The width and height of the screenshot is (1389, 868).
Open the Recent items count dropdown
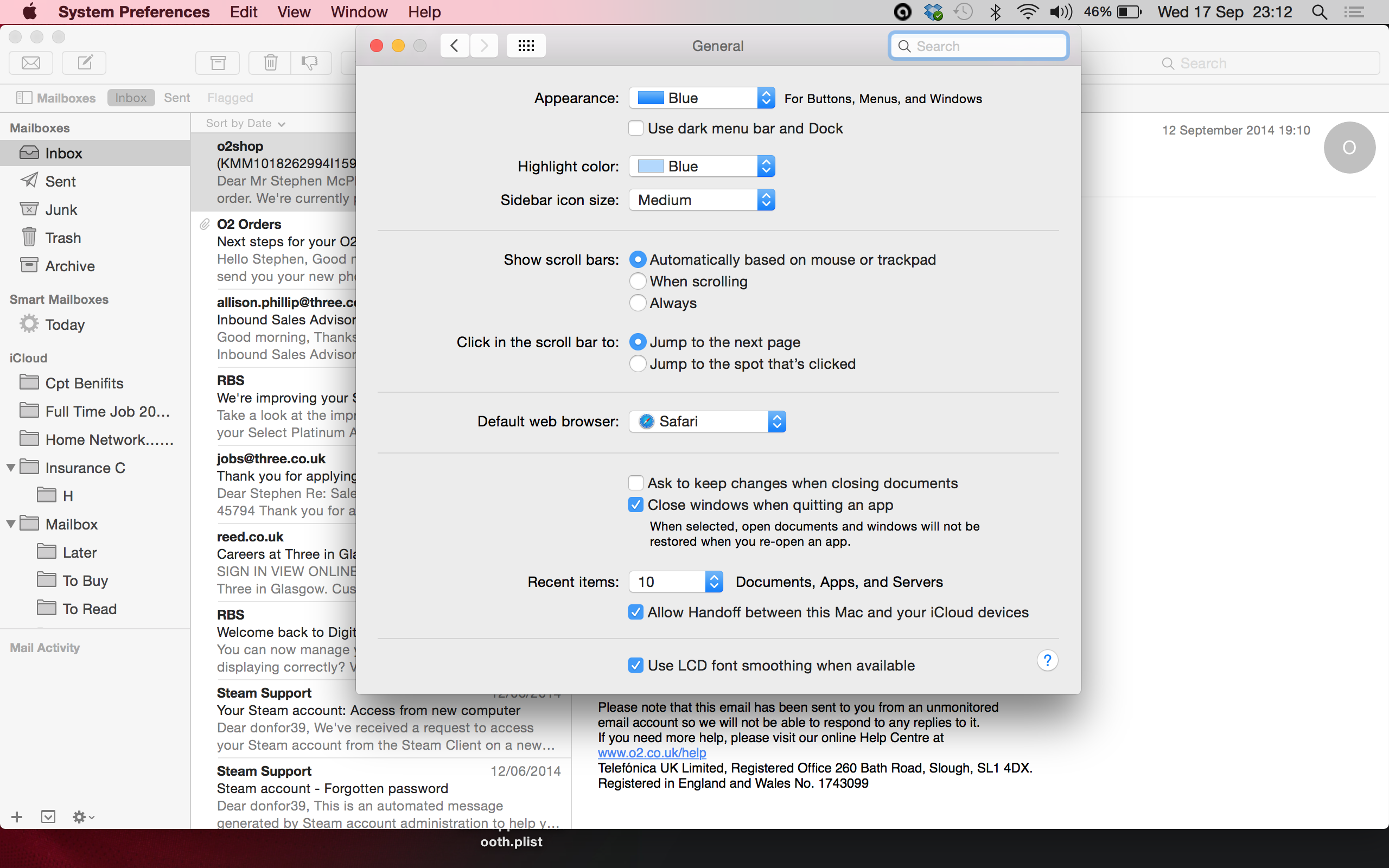tap(676, 582)
